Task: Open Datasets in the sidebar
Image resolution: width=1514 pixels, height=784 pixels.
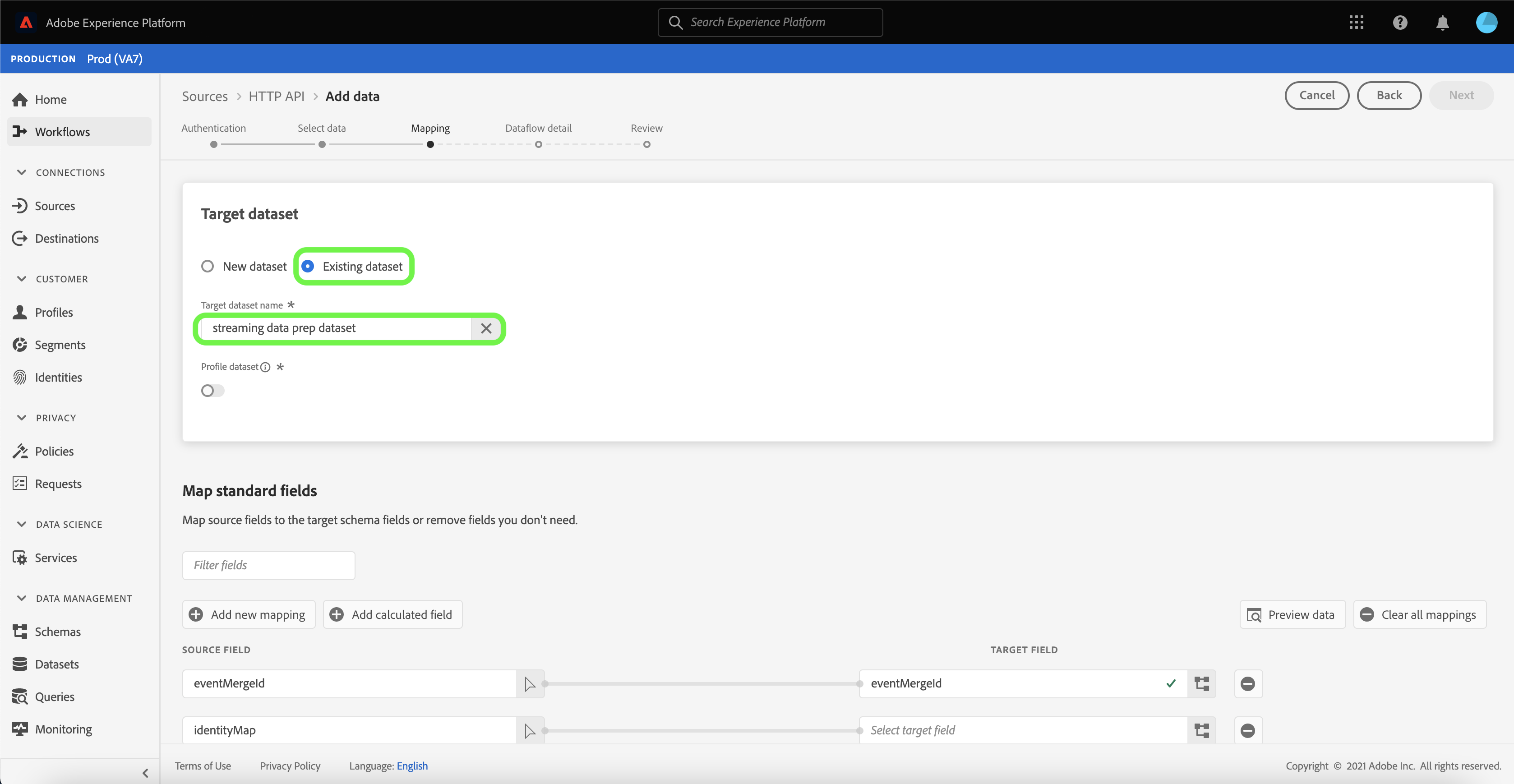Action: tap(56, 664)
